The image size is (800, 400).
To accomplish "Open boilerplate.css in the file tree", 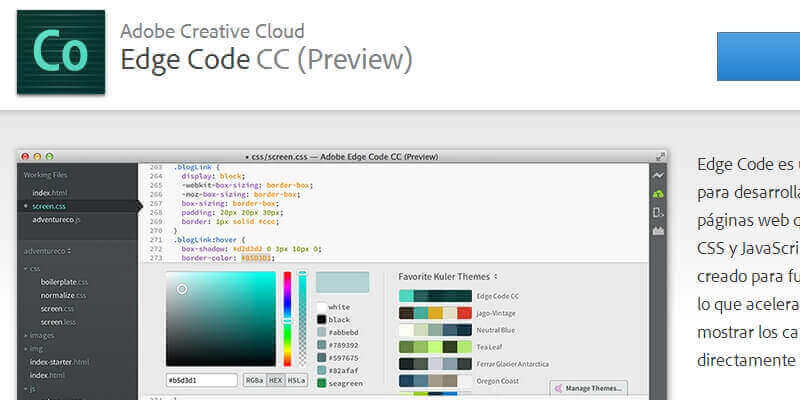I will (x=64, y=282).
